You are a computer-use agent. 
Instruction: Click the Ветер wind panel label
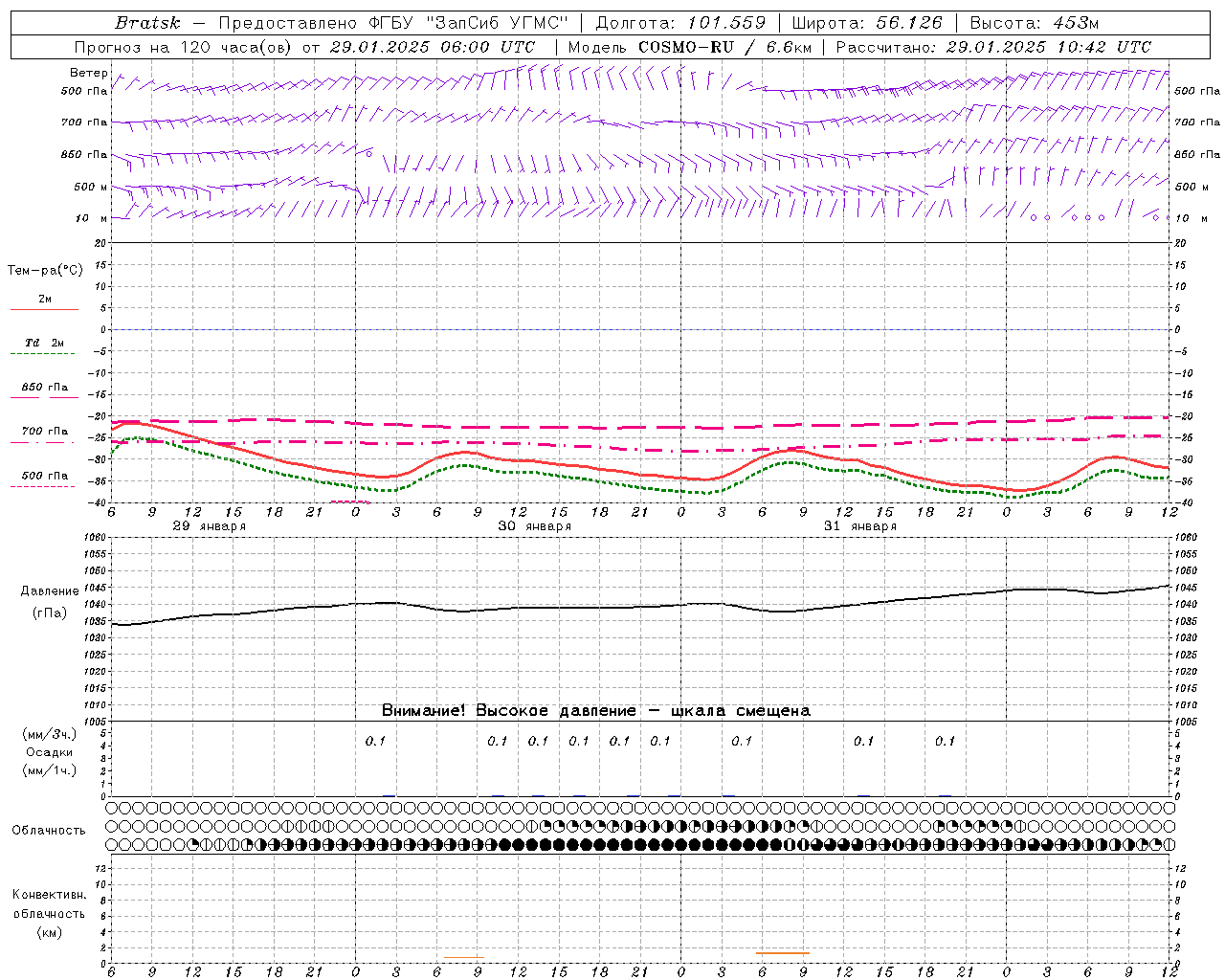point(88,73)
